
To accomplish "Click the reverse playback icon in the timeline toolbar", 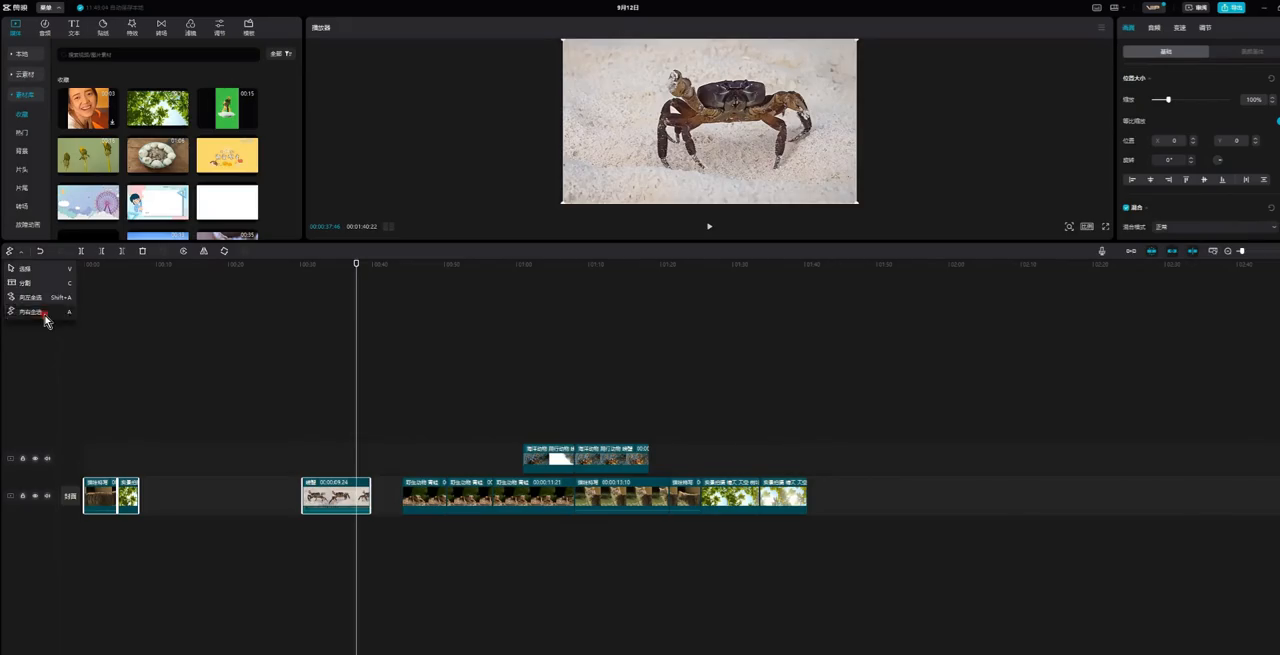I will pos(183,251).
